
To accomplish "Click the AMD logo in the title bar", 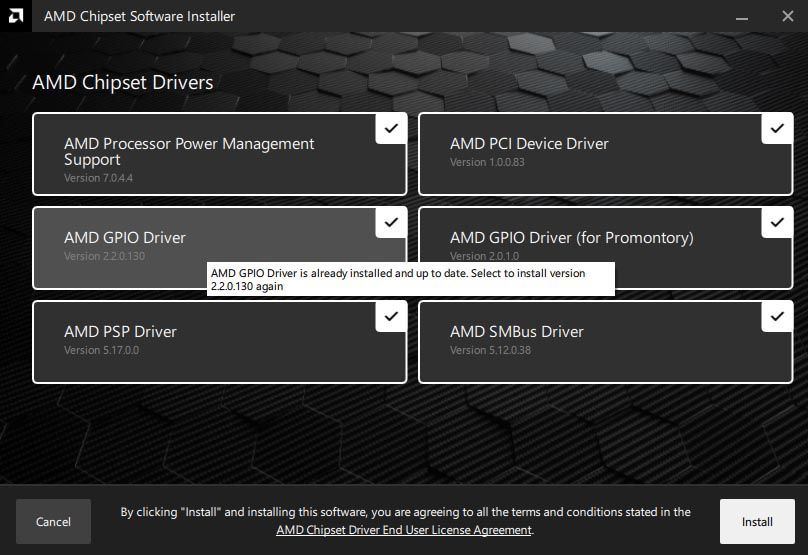I will (x=15, y=16).
